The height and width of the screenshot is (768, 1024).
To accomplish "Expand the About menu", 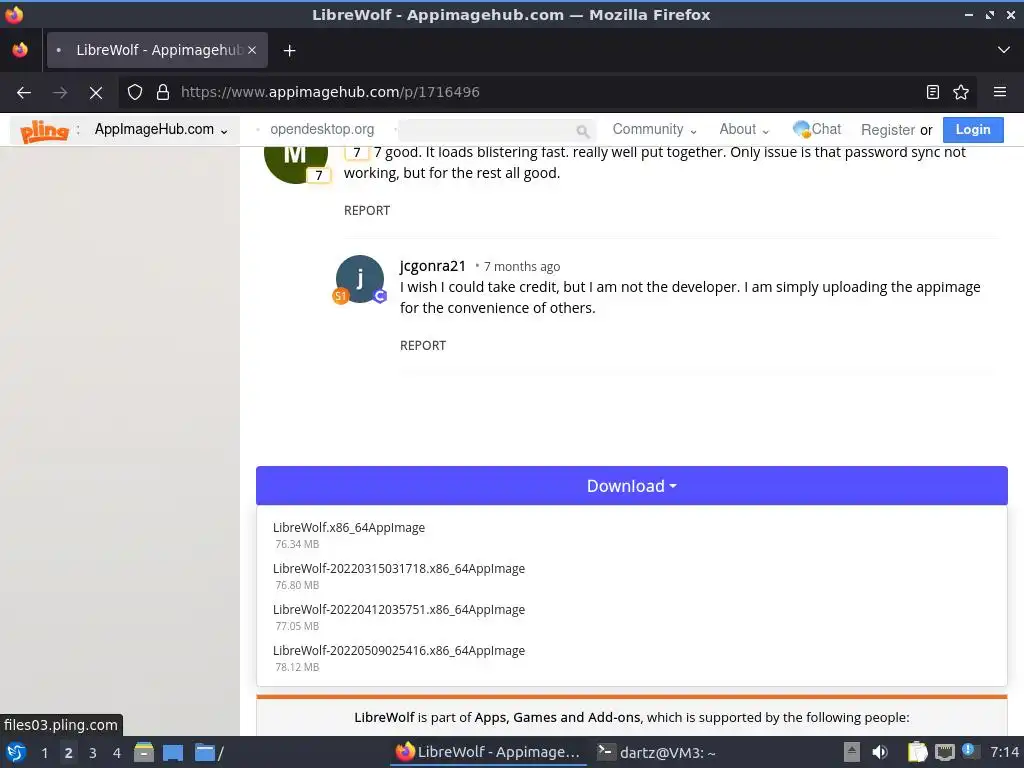I will coord(744,129).
